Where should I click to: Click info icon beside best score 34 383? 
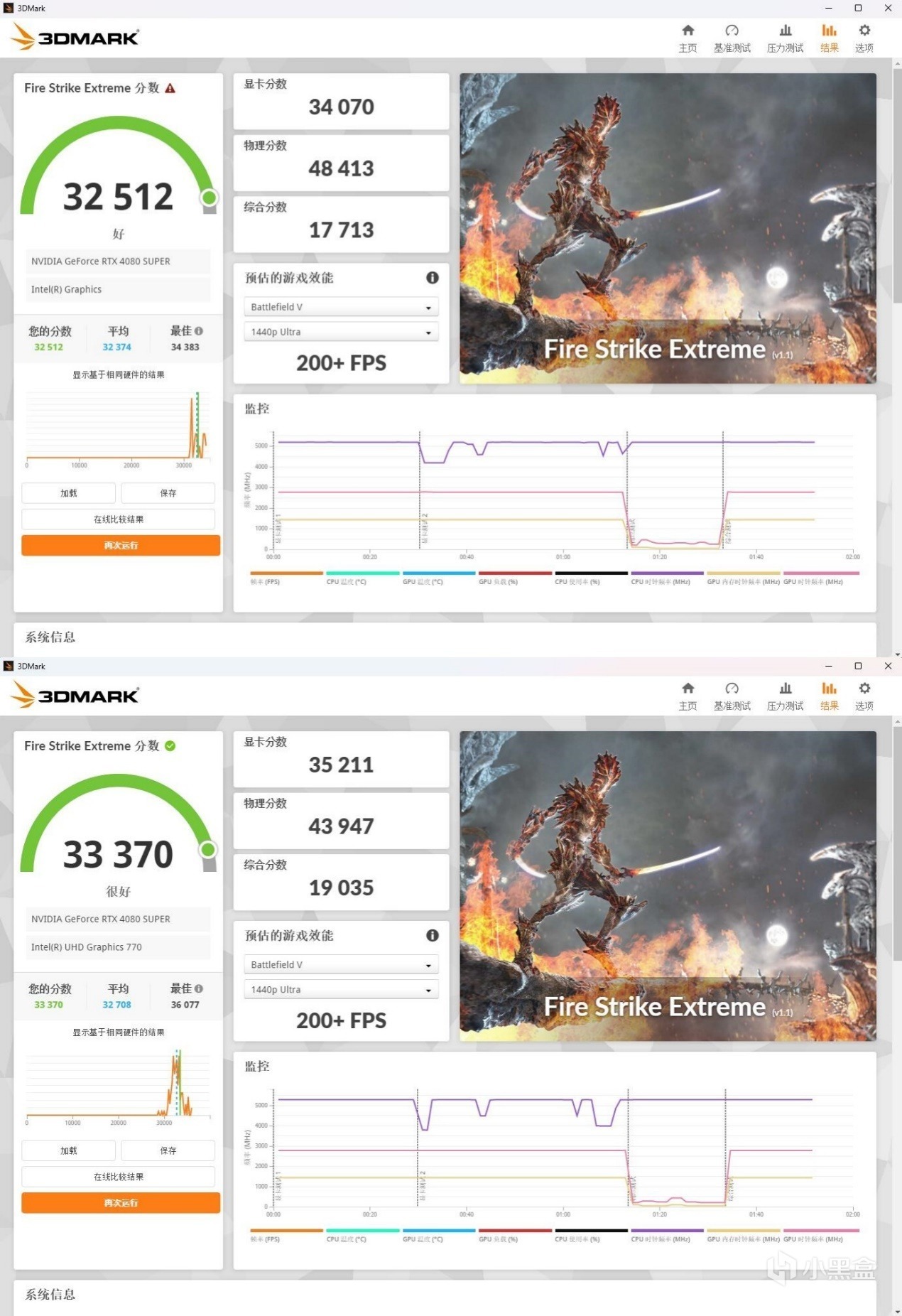pos(199,331)
